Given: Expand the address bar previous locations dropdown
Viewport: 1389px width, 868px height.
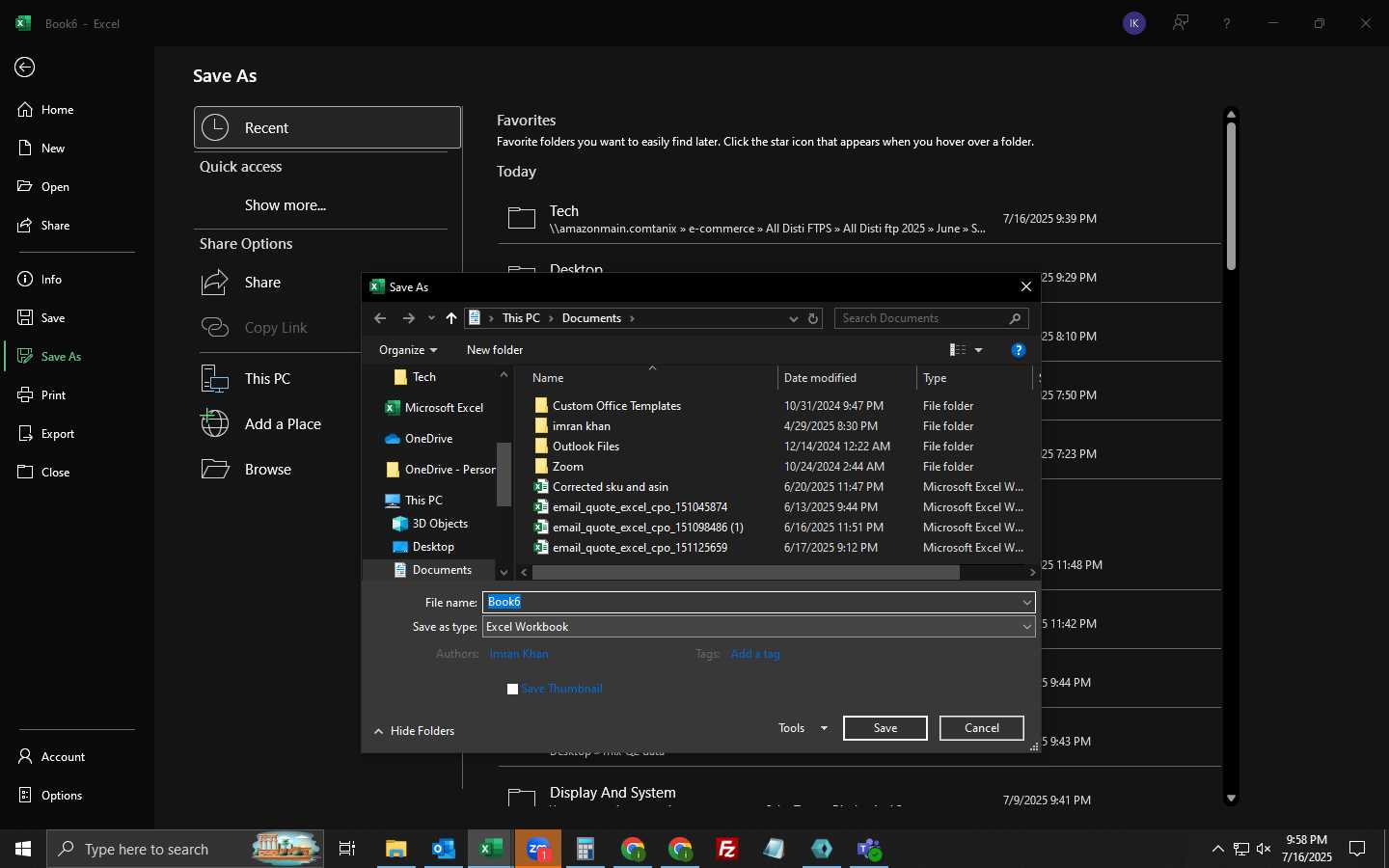Looking at the screenshot, I should click(793, 318).
